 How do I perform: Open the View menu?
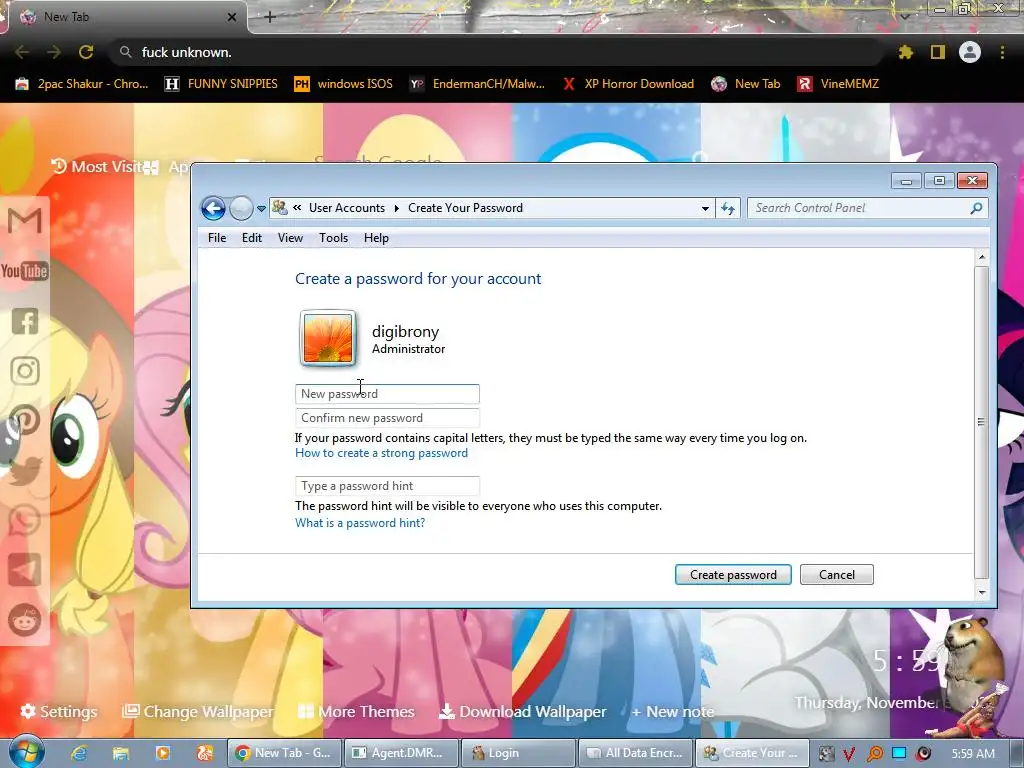[x=290, y=238]
